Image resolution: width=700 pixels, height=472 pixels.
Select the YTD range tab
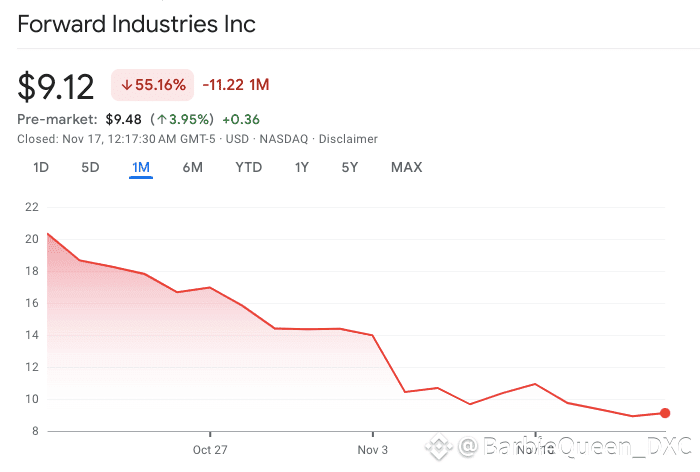[248, 167]
